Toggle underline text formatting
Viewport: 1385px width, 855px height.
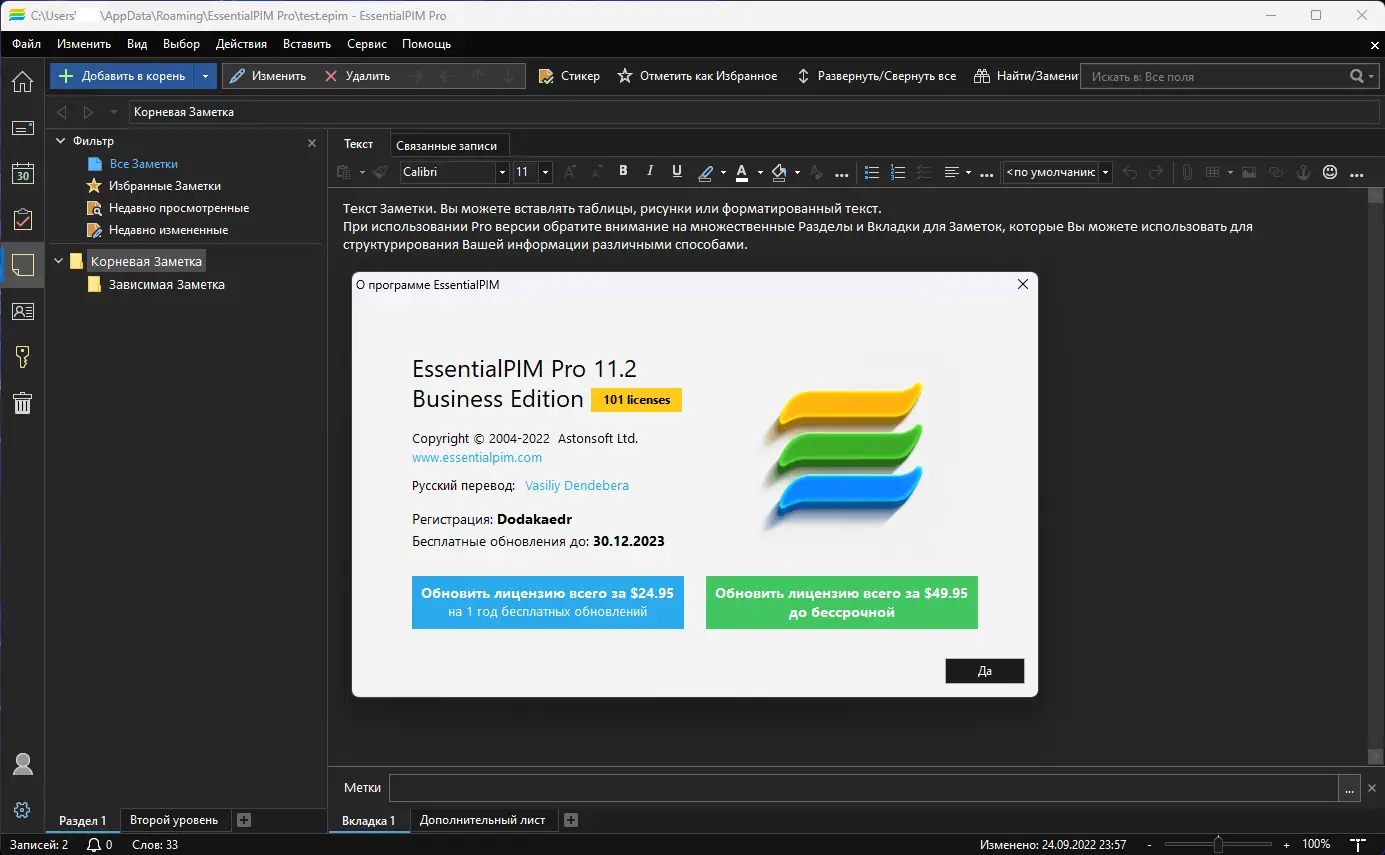point(677,172)
